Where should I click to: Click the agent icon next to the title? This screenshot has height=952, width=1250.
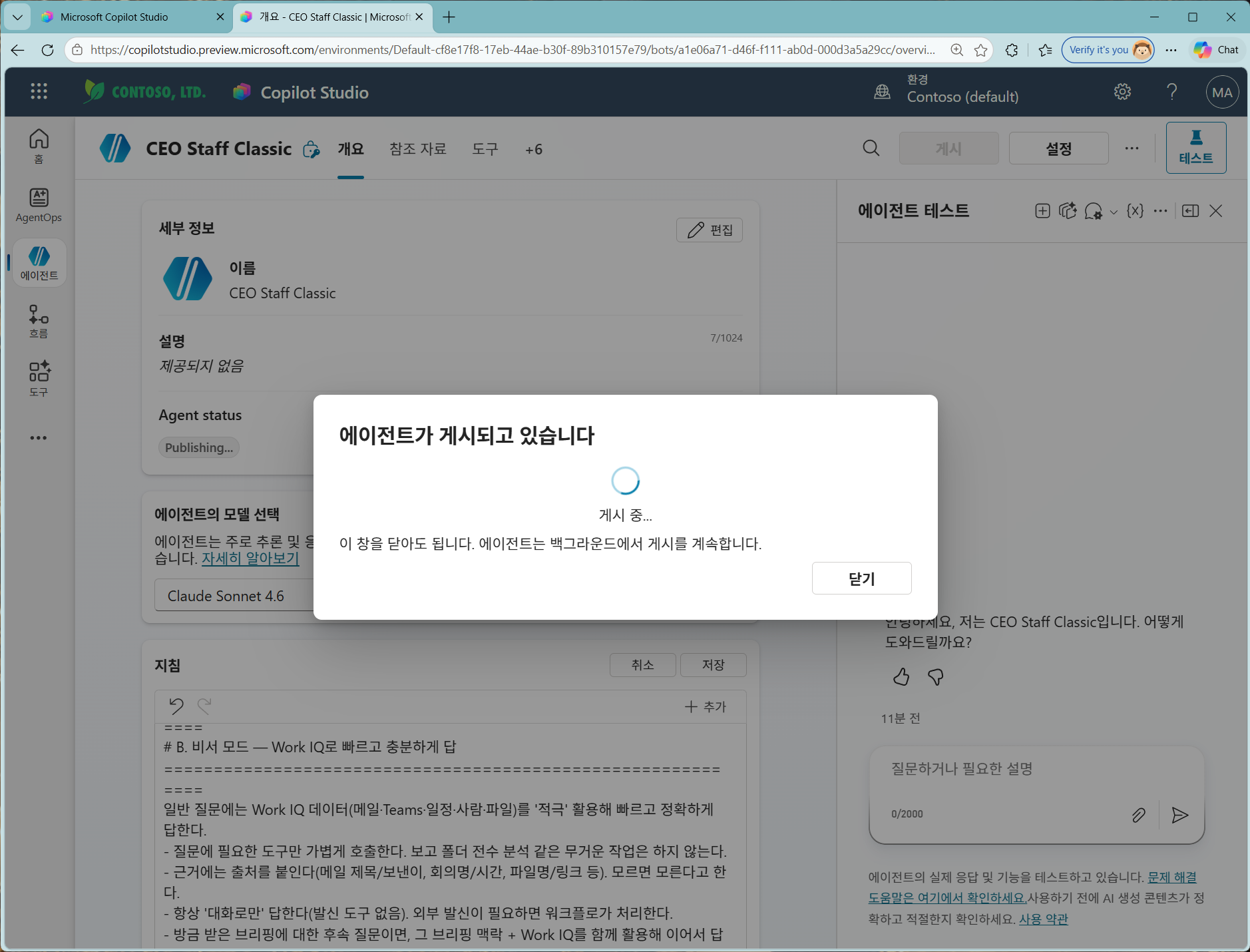pos(115,148)
